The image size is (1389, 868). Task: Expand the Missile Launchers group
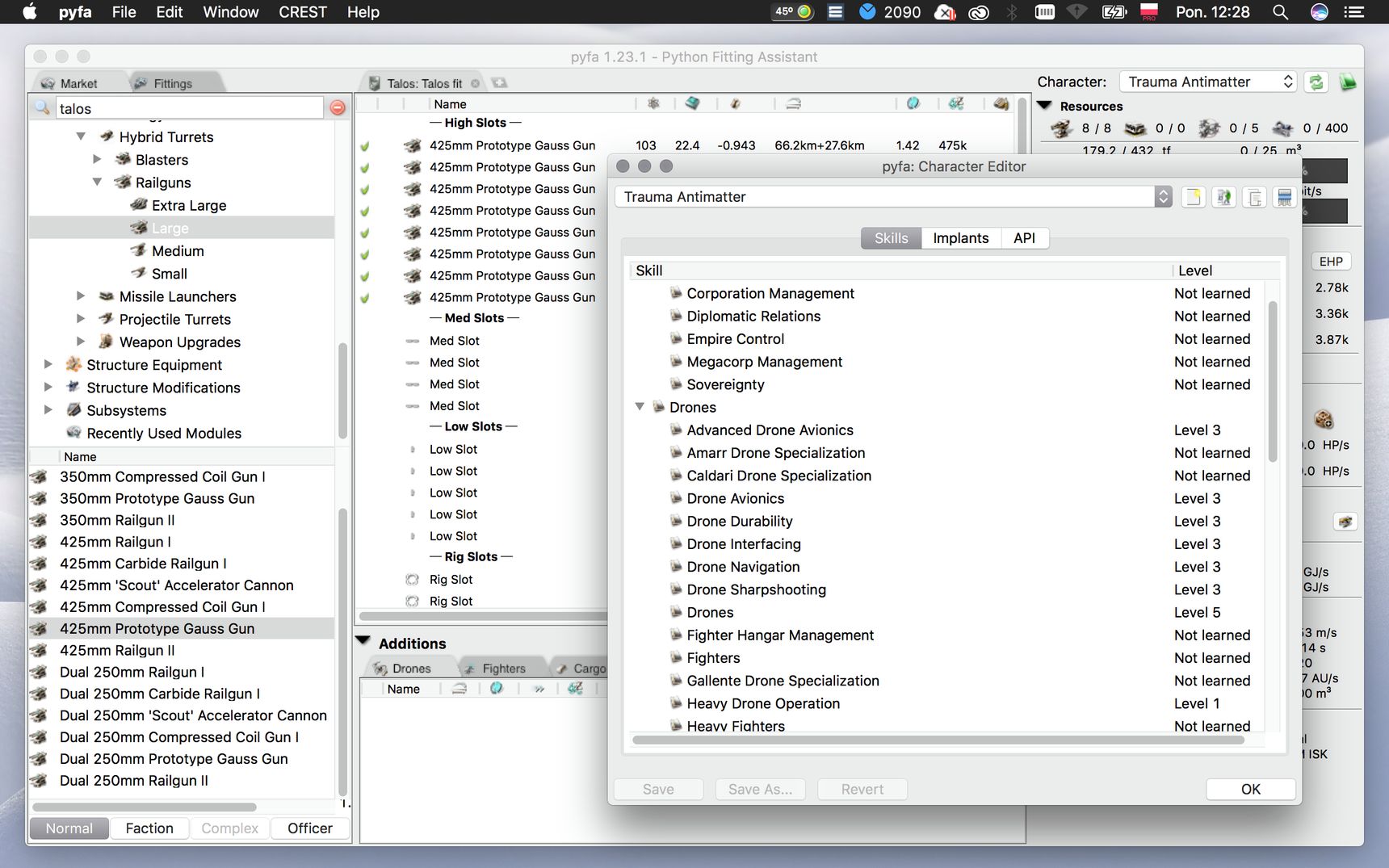click(81, 296)
